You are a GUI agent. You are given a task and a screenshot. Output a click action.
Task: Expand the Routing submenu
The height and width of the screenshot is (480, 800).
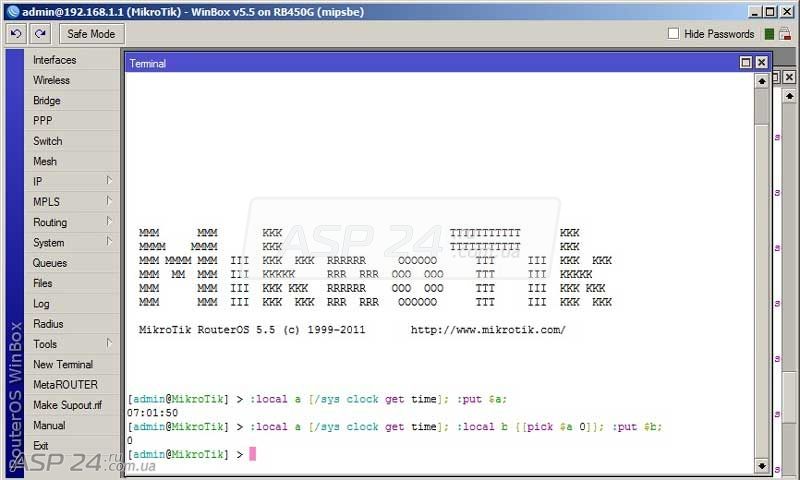tap(70, 222)
